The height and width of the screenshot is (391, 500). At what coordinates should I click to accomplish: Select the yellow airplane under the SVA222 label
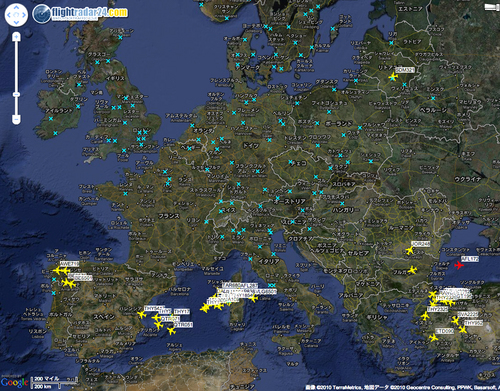point(455,320)
